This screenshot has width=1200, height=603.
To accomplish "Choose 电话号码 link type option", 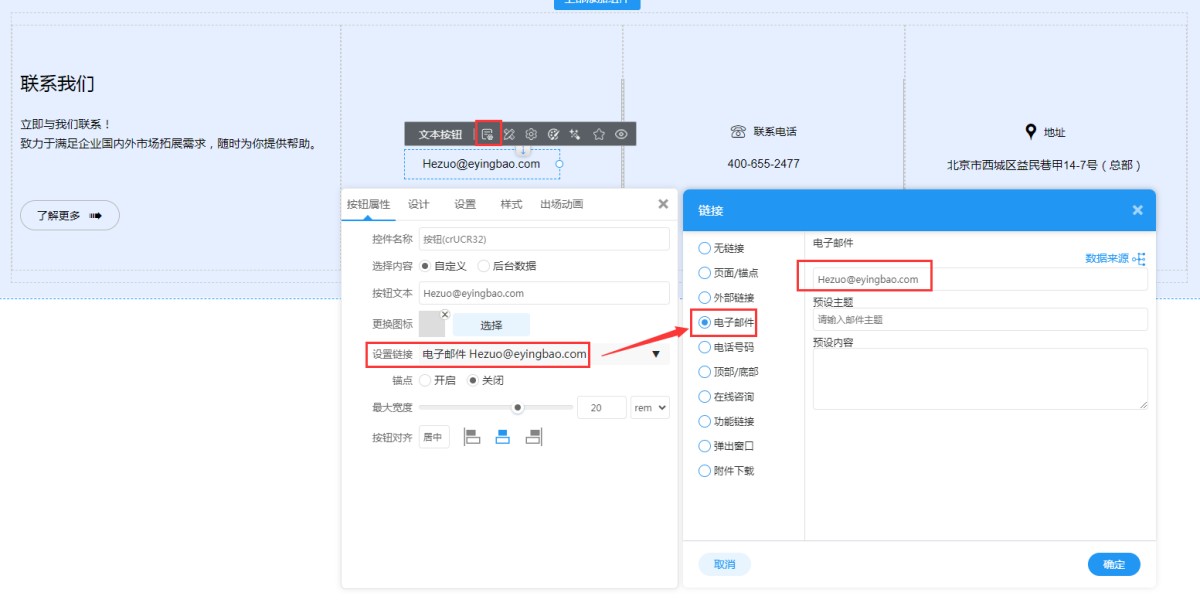I will [705, 347].
